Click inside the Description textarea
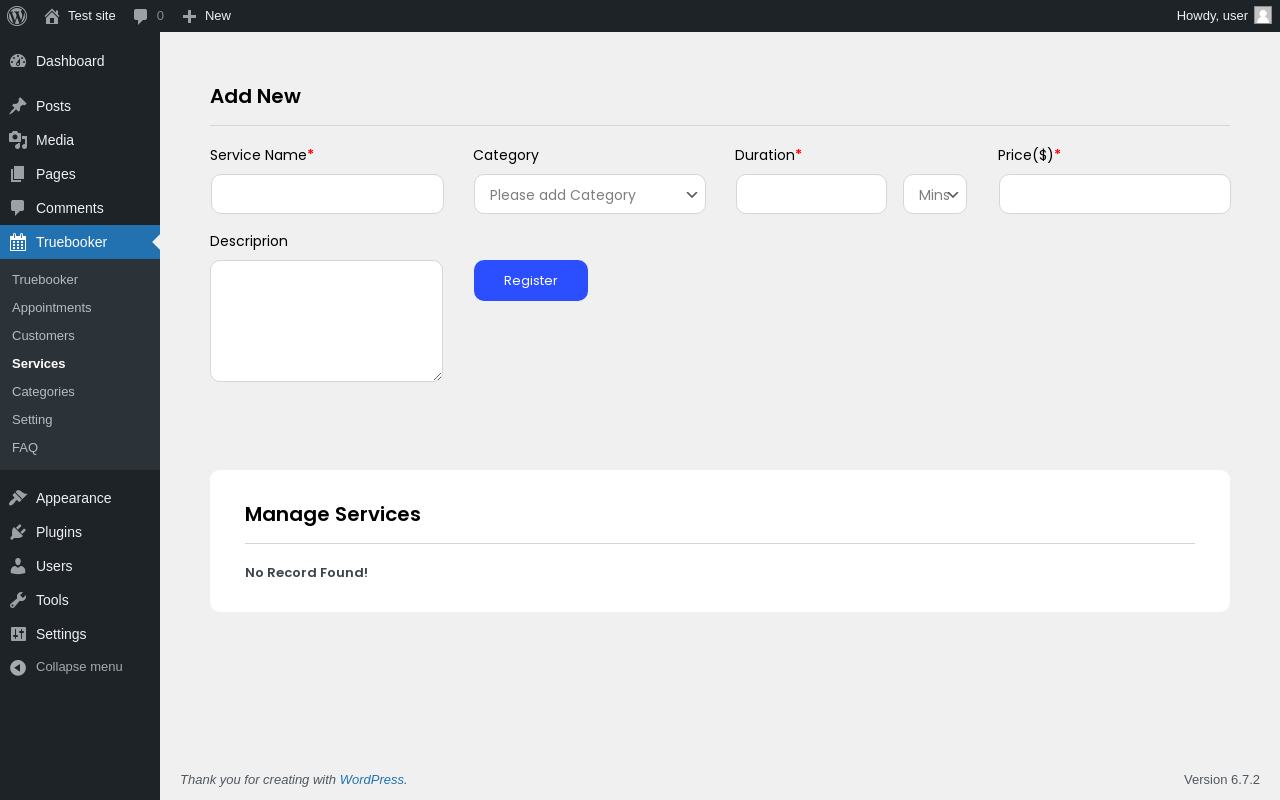 [326, 321]
